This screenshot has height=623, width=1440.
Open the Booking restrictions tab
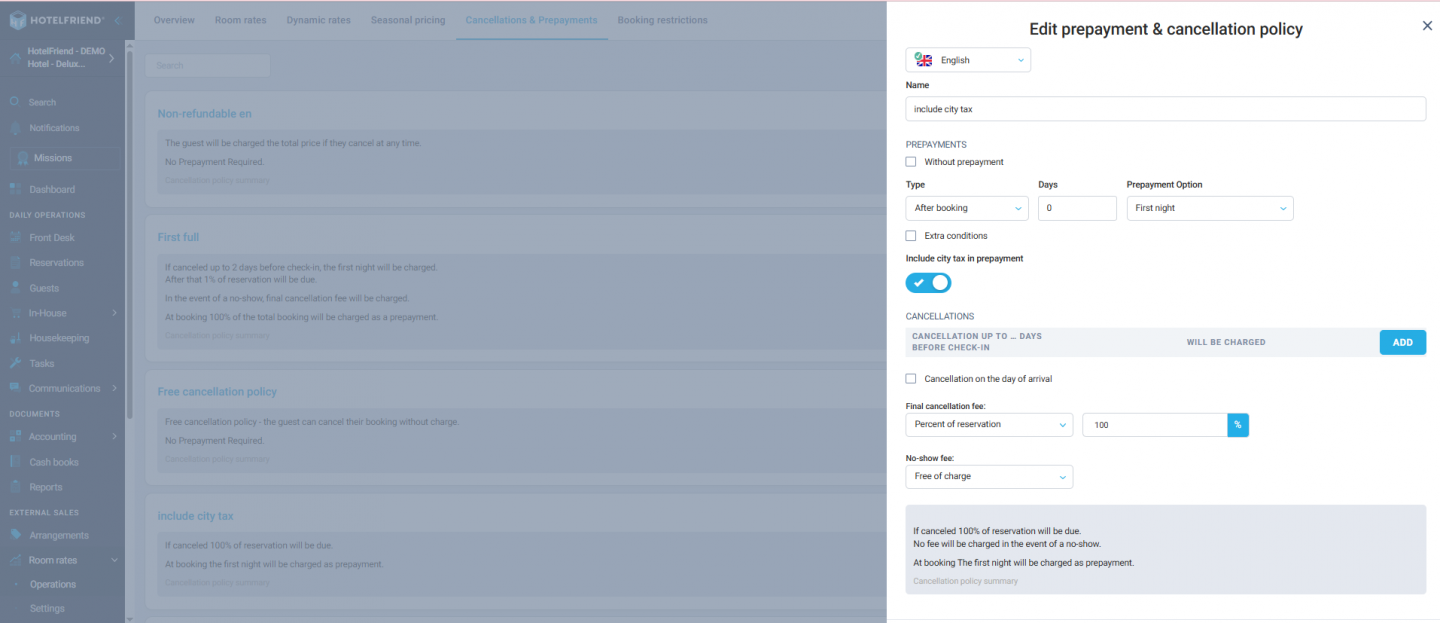(x=662, y=20)
